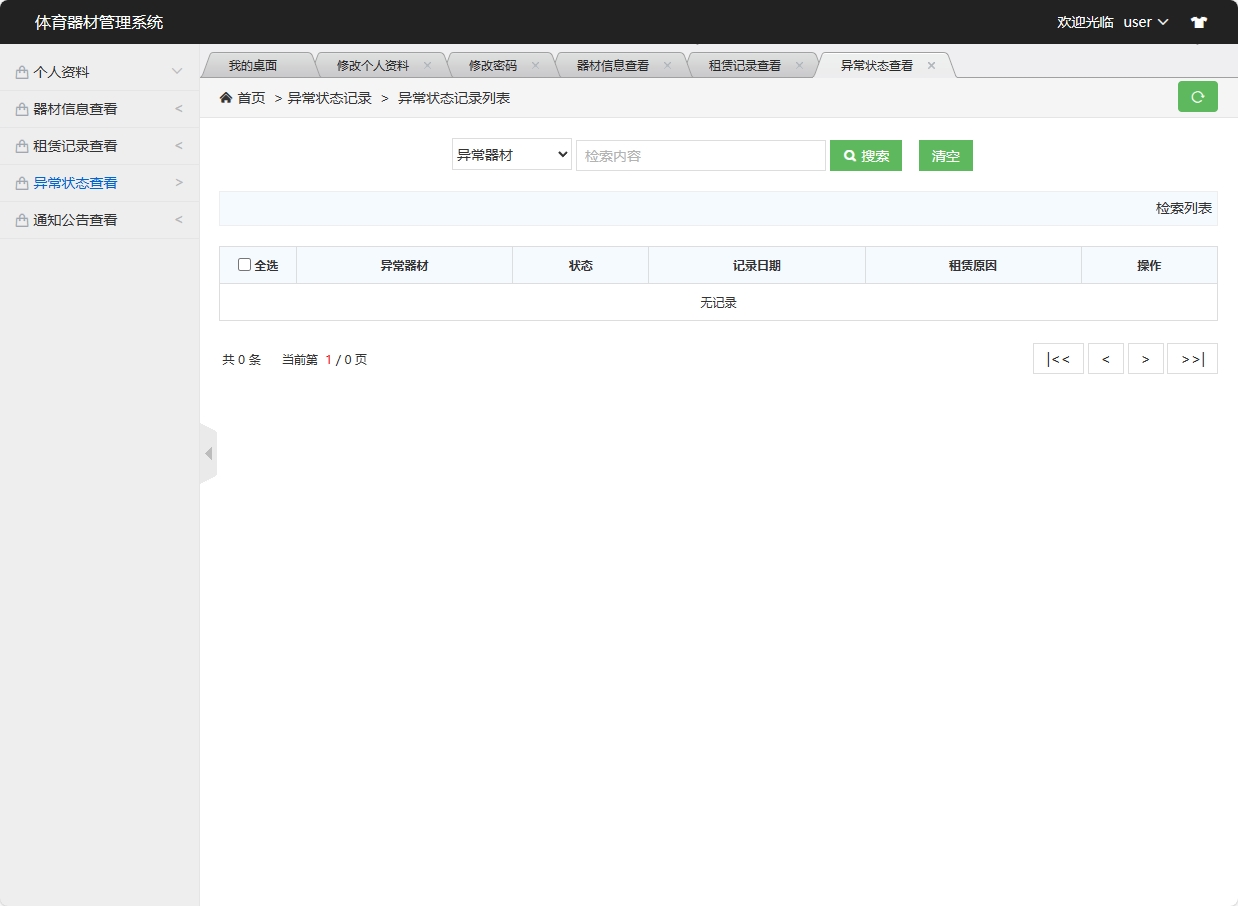Click the 清空 clear button

pyautogui.click(x=944, y=155)
